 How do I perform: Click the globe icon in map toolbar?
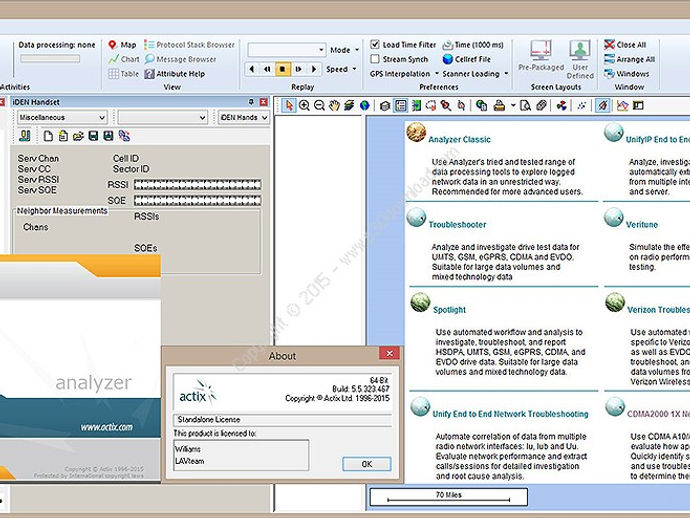364,106
